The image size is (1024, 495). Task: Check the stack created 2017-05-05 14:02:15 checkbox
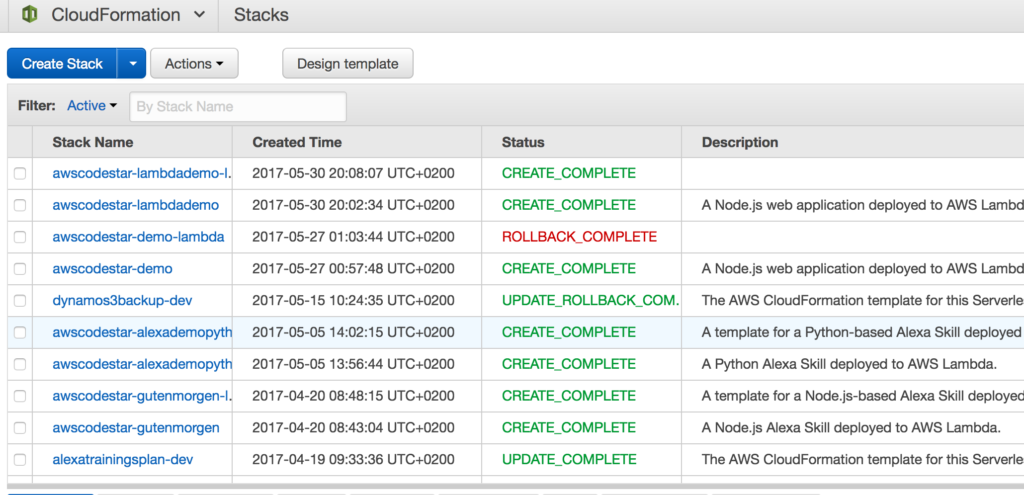click(20, 332)
